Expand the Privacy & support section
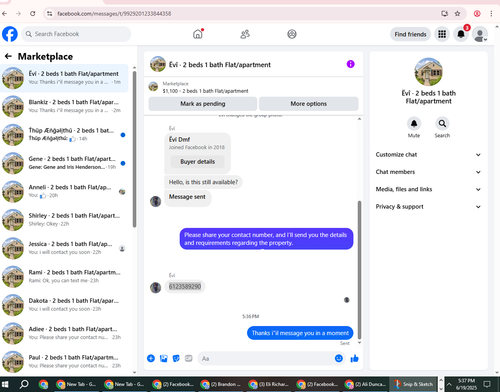This screenshot has width=500, height=392. (428, 207)
